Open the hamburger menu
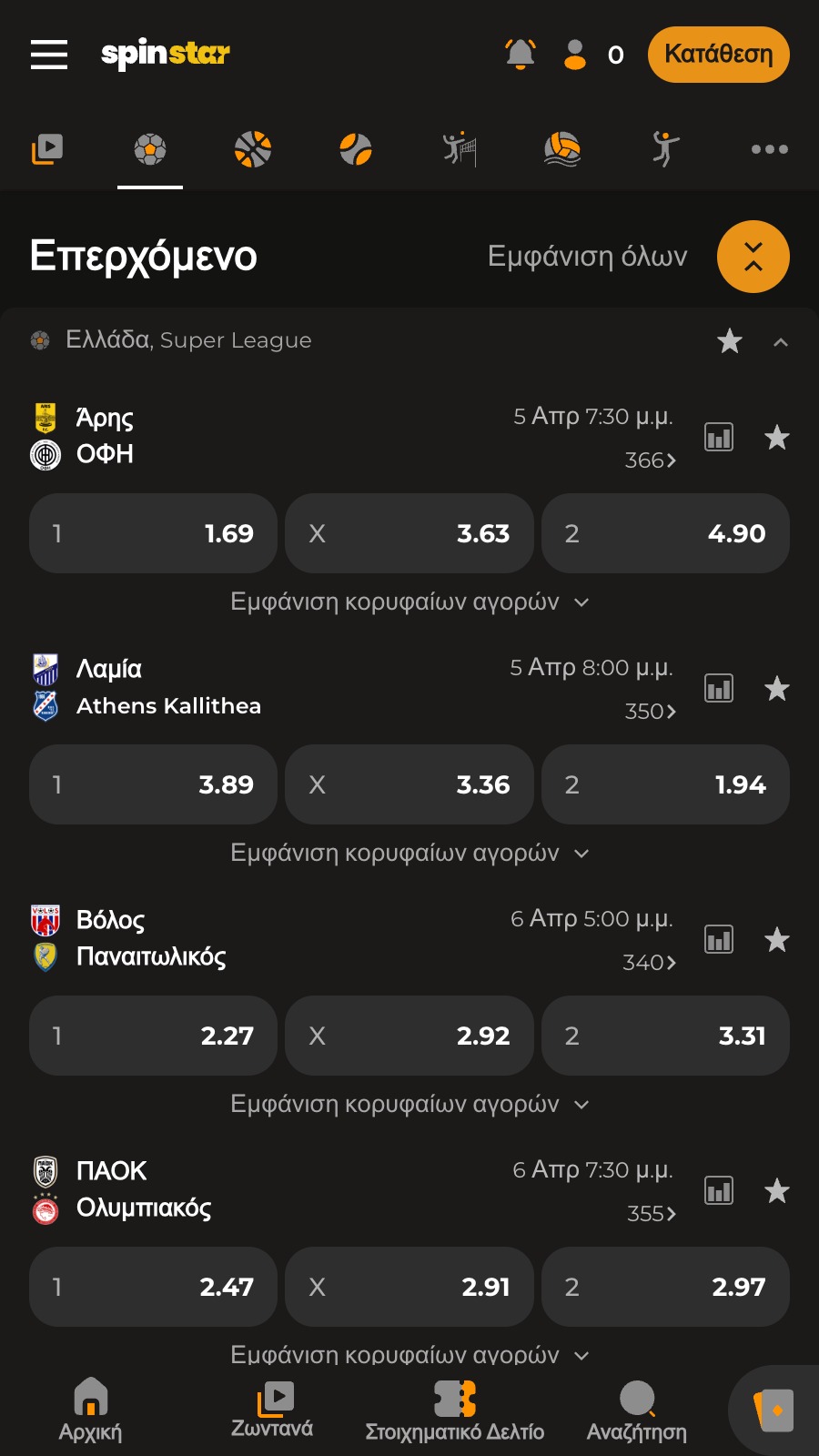The height and width of the screenshot is (1456, 819). click(49, 55)
